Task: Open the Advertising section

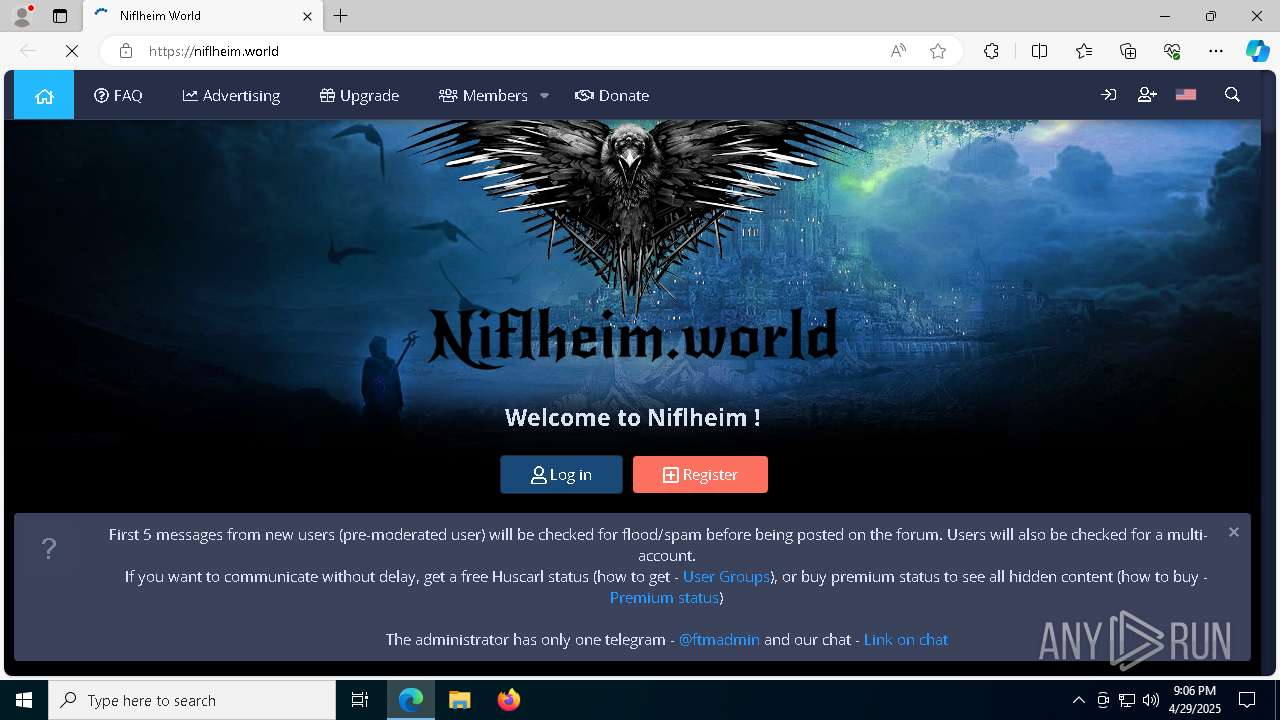Action: pyautogui.click(x=231, y=96)
